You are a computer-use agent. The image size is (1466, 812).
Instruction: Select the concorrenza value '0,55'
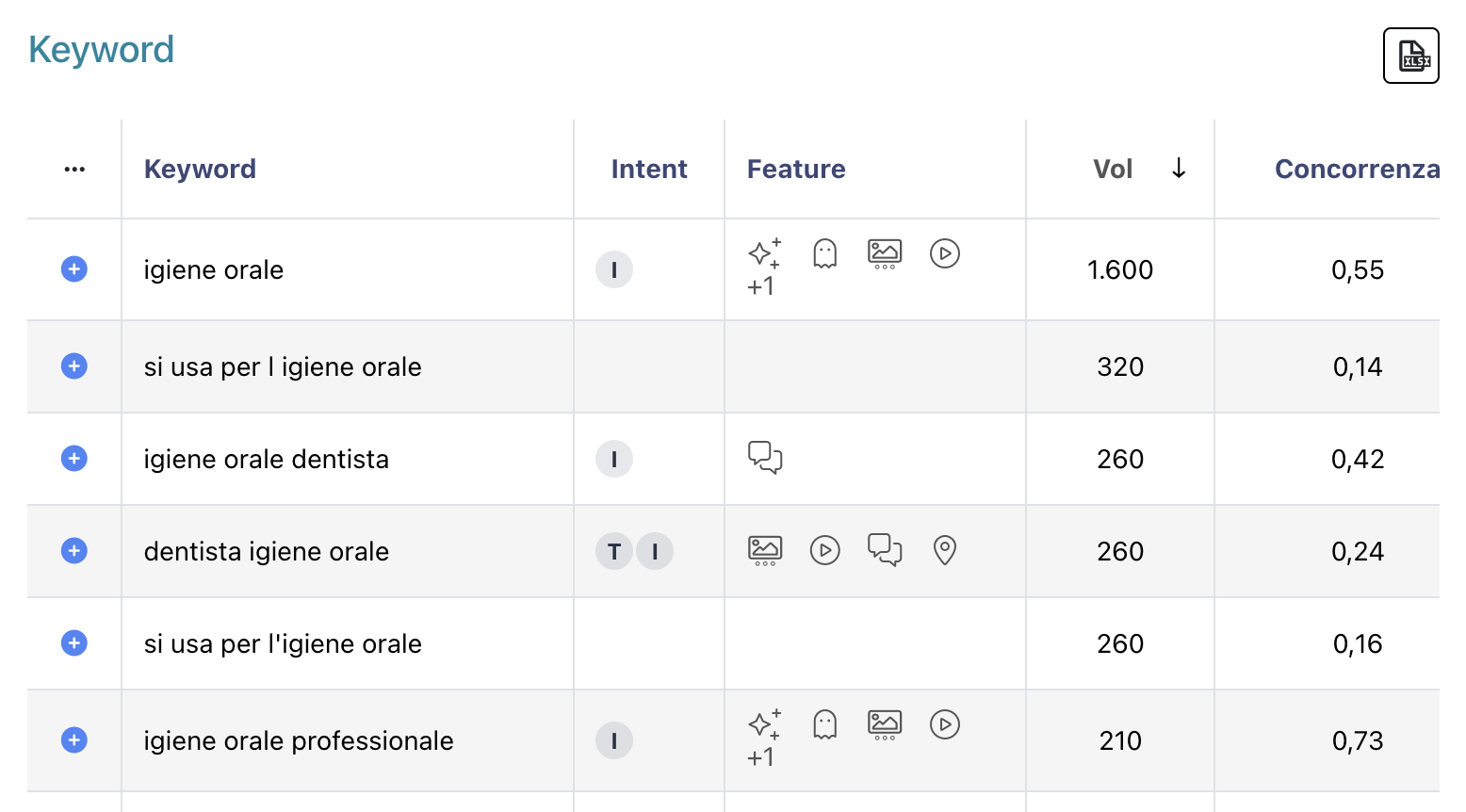click(x=1358, y=270)
